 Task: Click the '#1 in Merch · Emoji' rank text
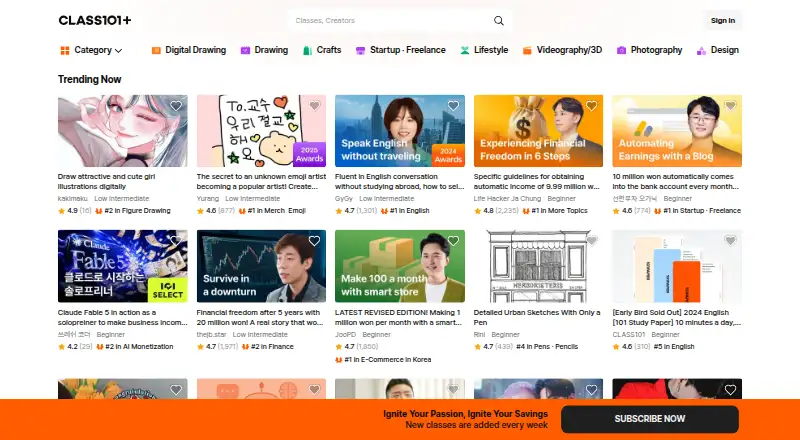277,211
